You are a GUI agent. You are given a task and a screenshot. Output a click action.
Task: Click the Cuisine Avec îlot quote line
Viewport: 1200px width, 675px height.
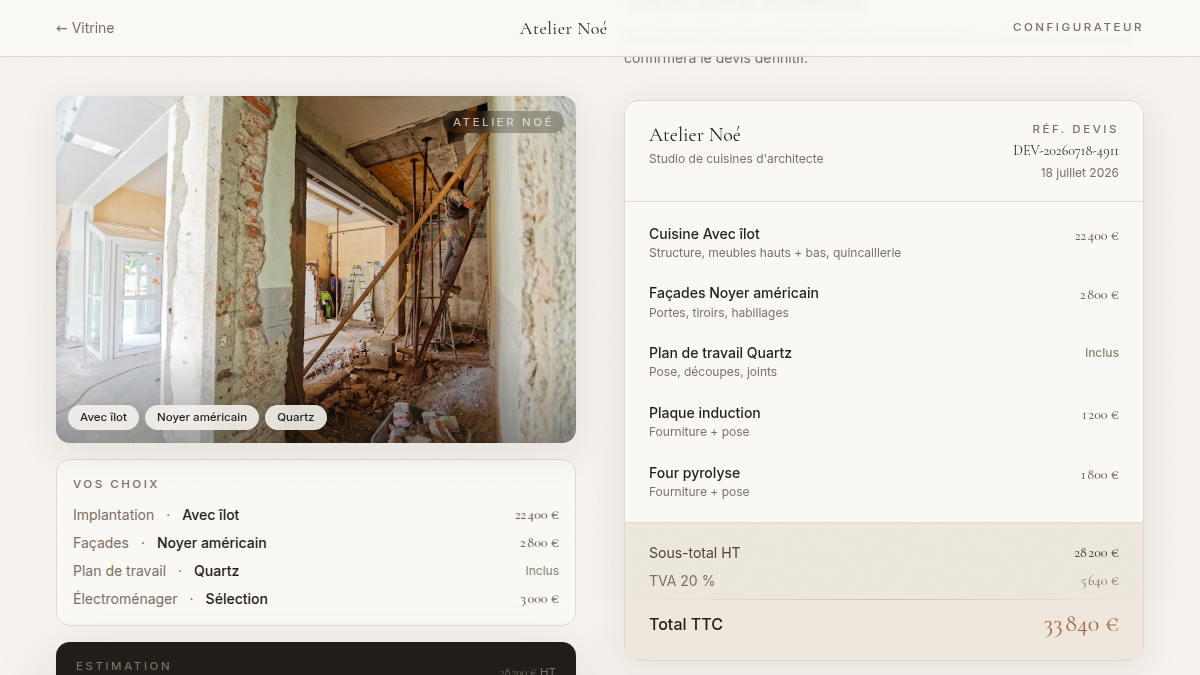click(884, 243)
